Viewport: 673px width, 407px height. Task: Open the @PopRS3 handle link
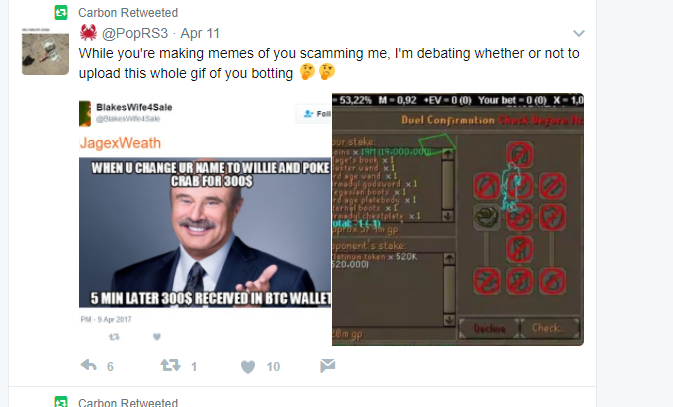point(135,33)
